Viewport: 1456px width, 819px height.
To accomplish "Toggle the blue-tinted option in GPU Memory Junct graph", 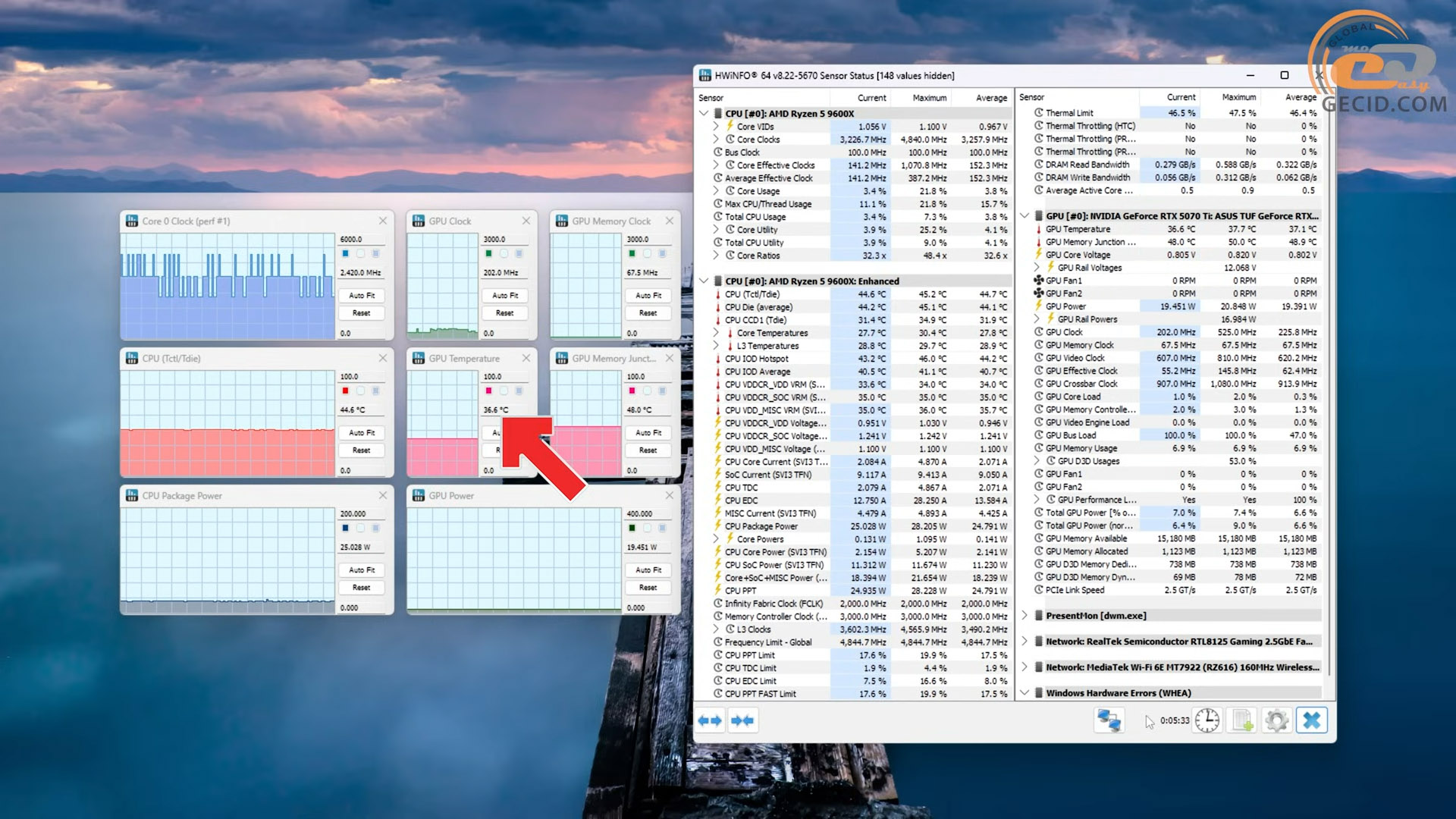I will [663, 391].
